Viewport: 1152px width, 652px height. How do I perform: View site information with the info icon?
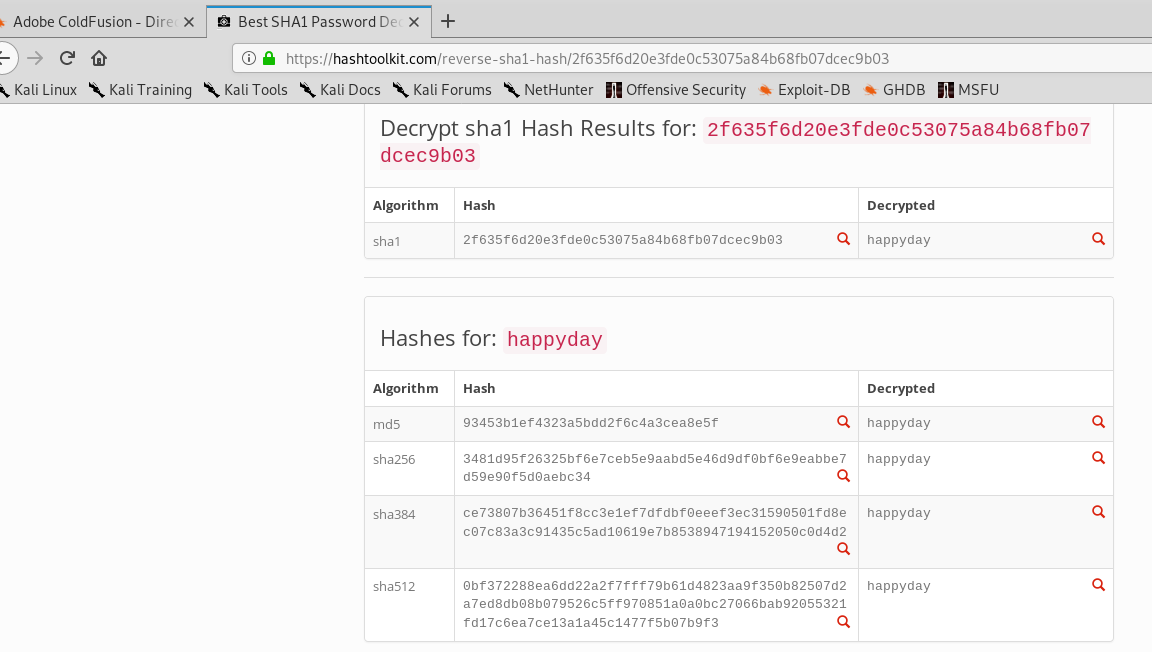[249, 59]
